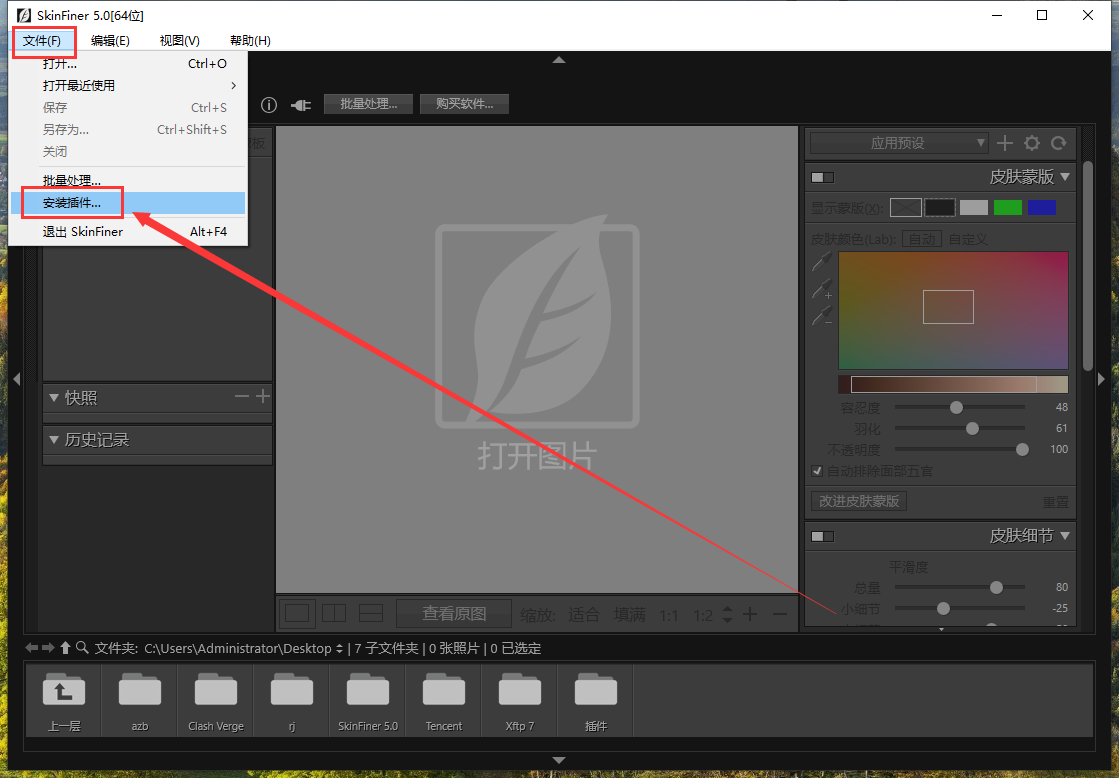The width and height of the screenshot is (1119, 778).
Task: Toggle 自动排除面部五官 checkbox
Action: [x=817, y=471]
